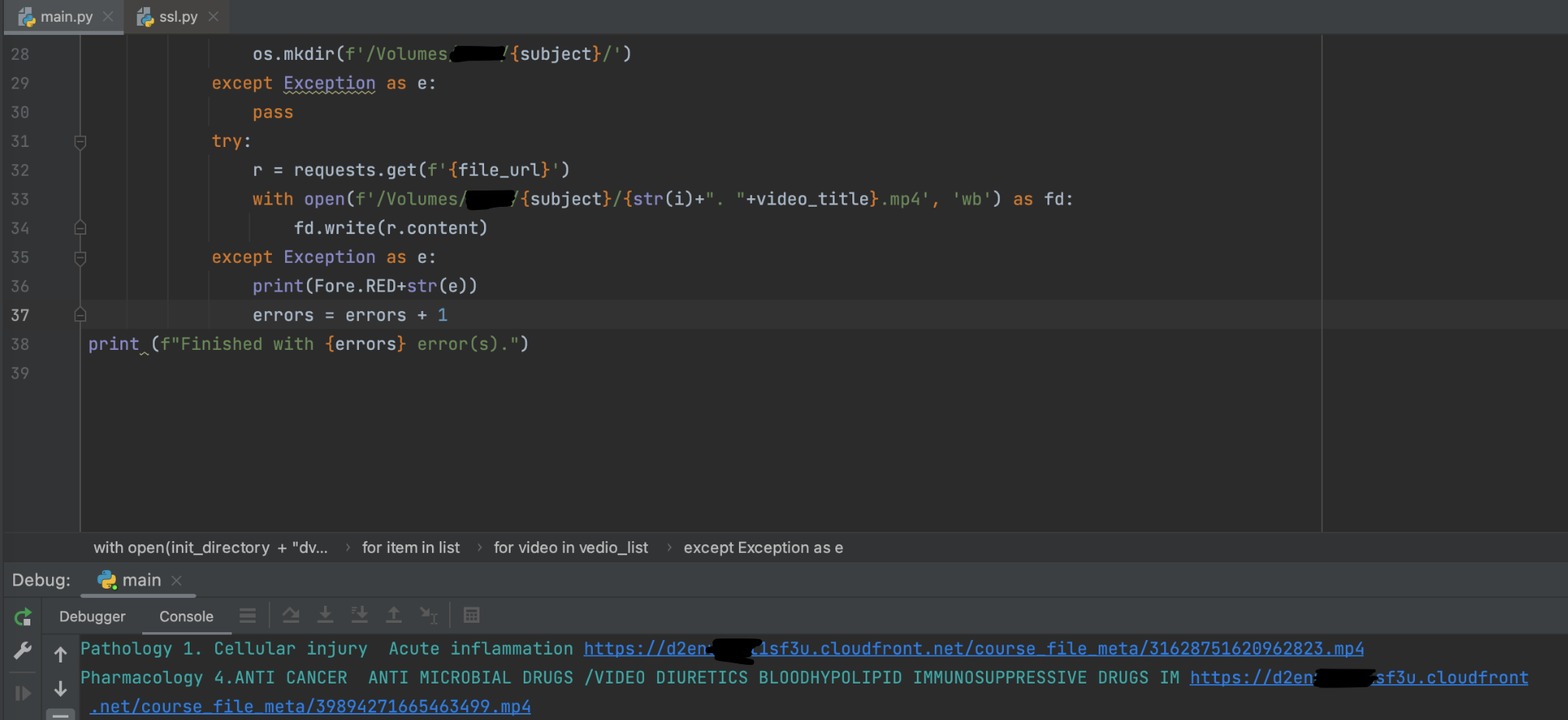Image resolution: width=1568 pixels, height=720 pixels.
Task: Collapse the except block on line 35
Action: (x=80, y=257)
